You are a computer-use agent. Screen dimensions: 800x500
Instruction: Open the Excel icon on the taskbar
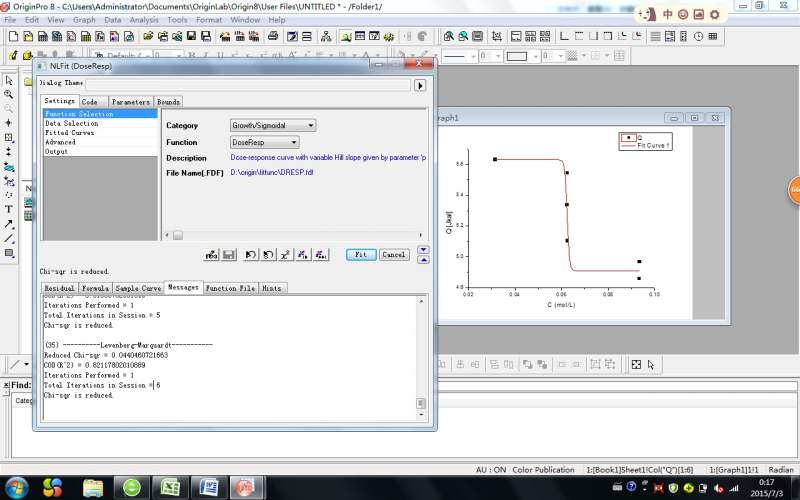(x=170, y=488)
